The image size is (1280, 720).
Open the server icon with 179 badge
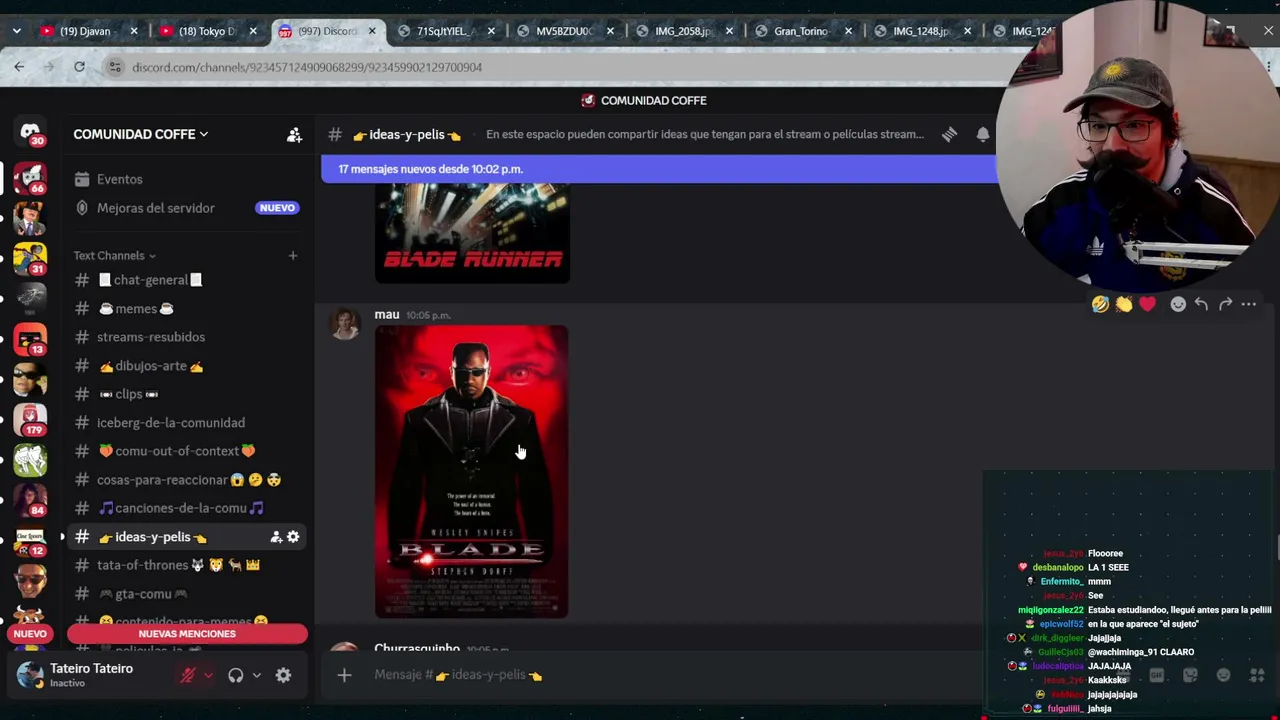30,420
